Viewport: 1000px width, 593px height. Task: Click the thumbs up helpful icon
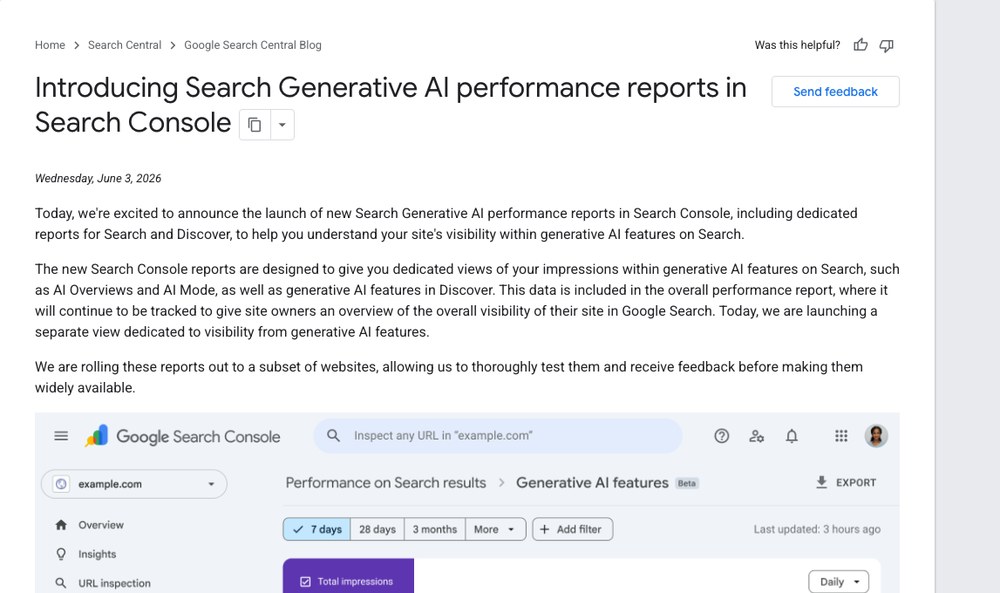pyautogui.click(x=860, y=45)
